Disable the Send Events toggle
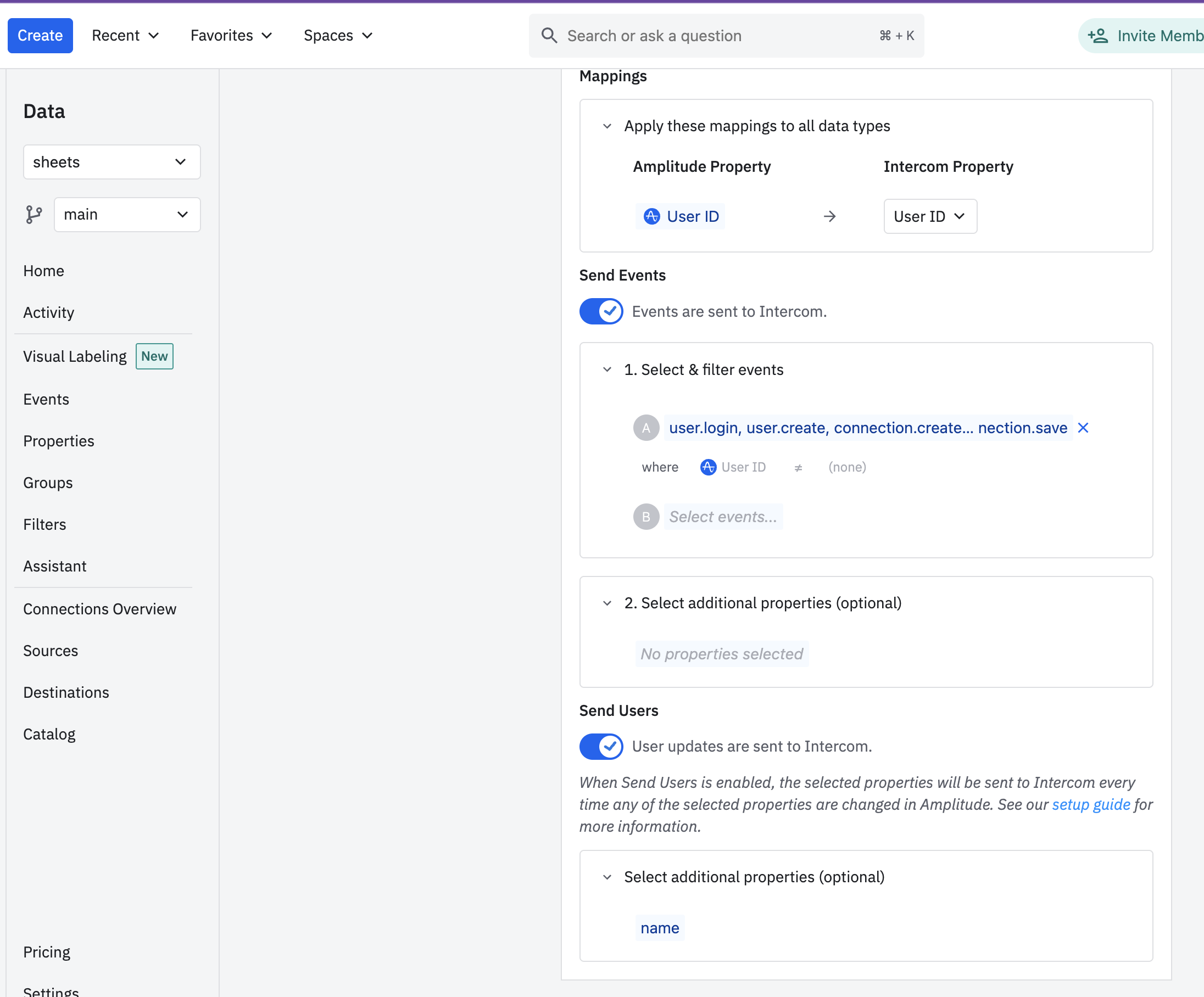The width and height of the screenshot is (1204, 997). 600,311
